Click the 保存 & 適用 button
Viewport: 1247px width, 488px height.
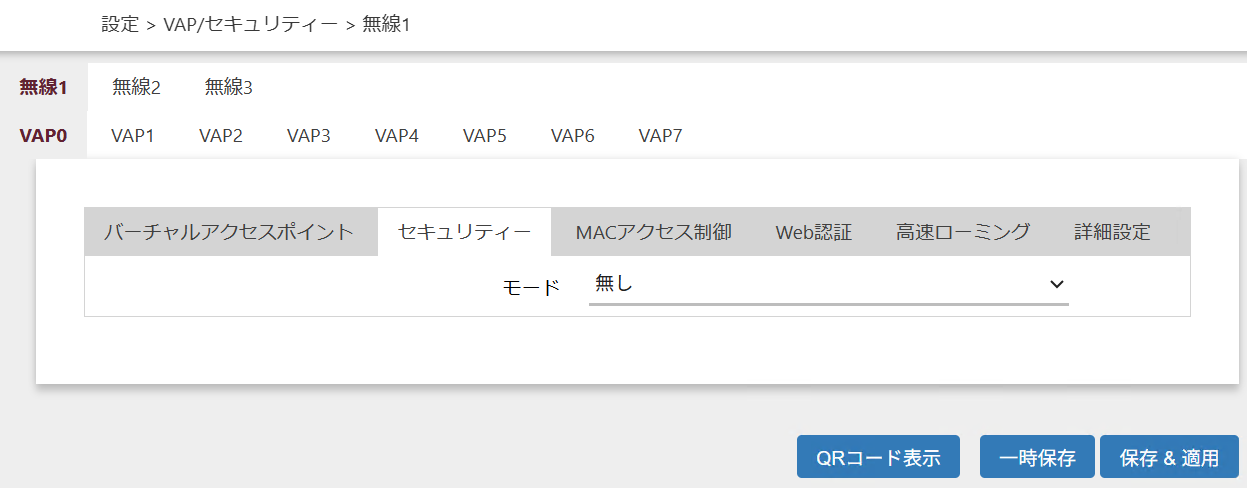[x=1170, y=458]
